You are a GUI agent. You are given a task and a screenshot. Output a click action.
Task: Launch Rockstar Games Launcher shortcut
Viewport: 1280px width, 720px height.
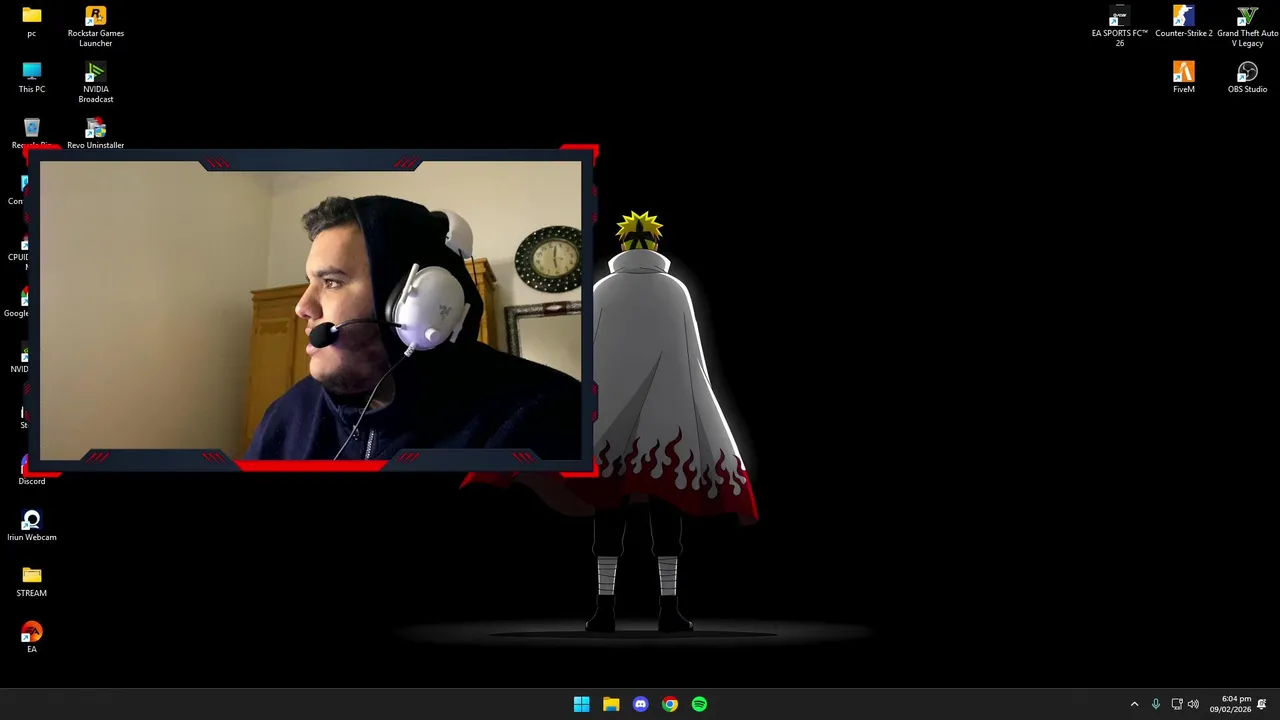(96, 26)
